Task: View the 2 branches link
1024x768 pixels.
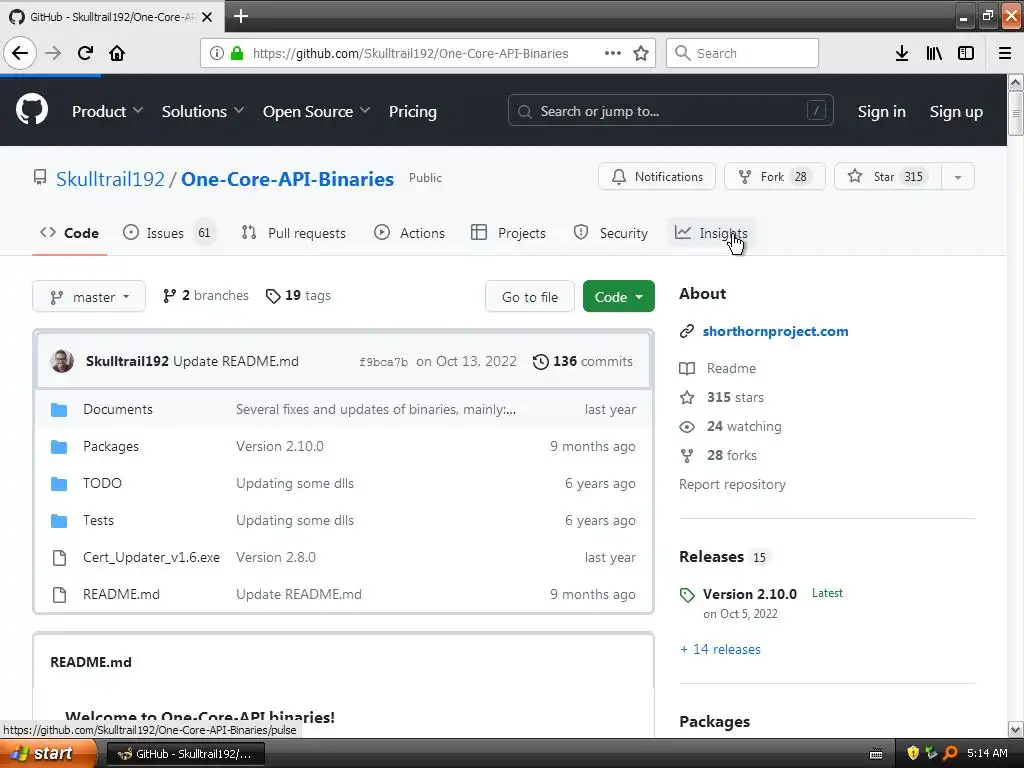Action: click(206, 296)
